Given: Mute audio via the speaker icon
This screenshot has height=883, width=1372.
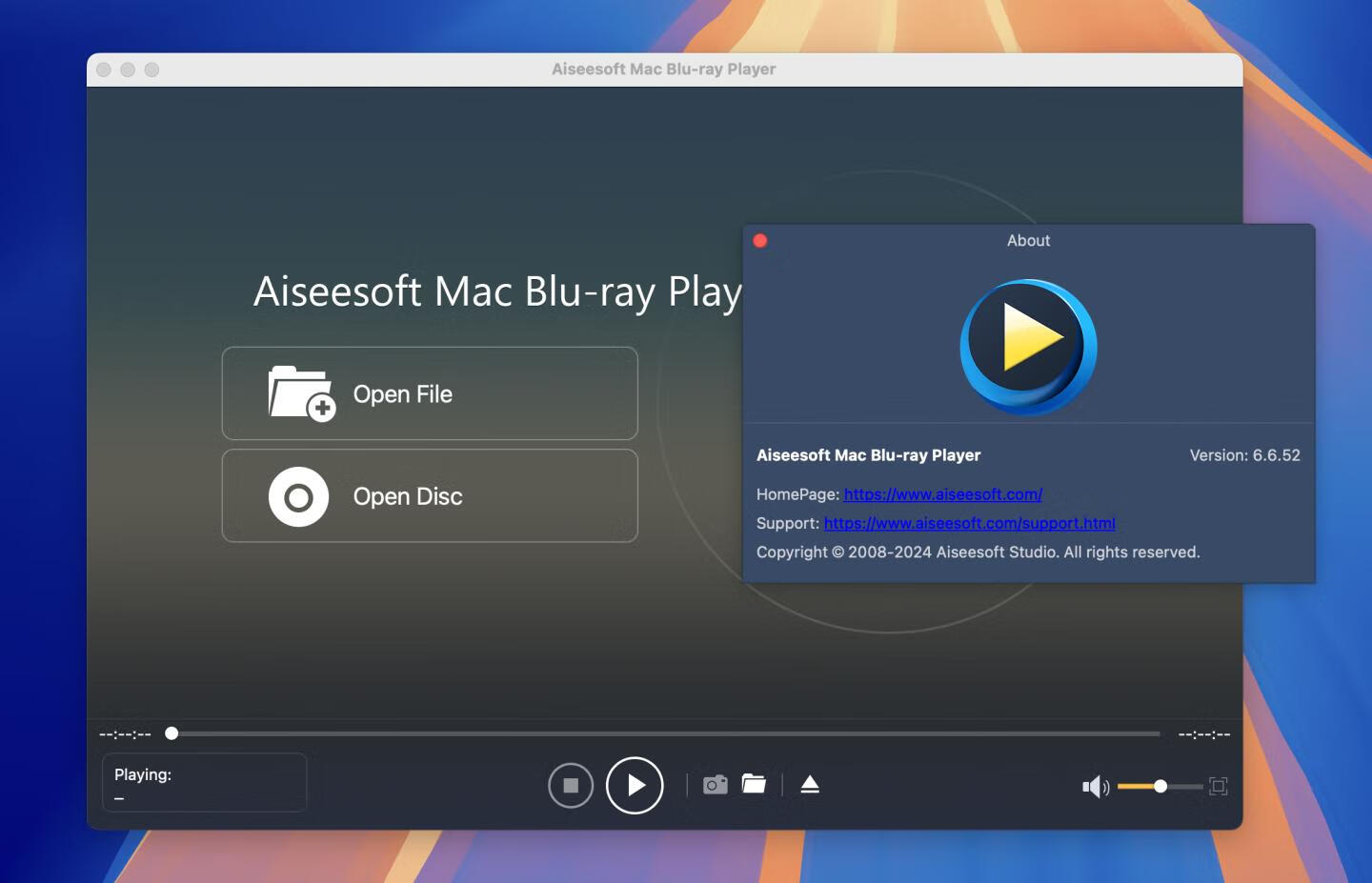Looking at the screenshot, I should pos(1096,786).
